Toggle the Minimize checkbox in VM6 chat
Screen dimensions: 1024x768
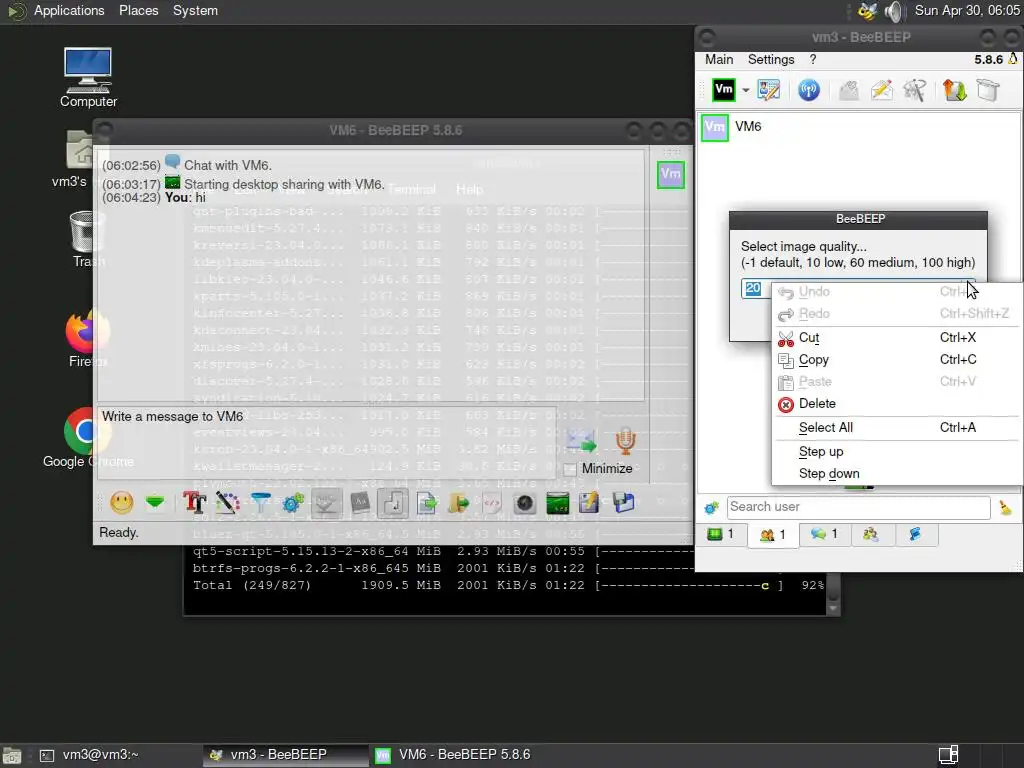coord(569,469)
